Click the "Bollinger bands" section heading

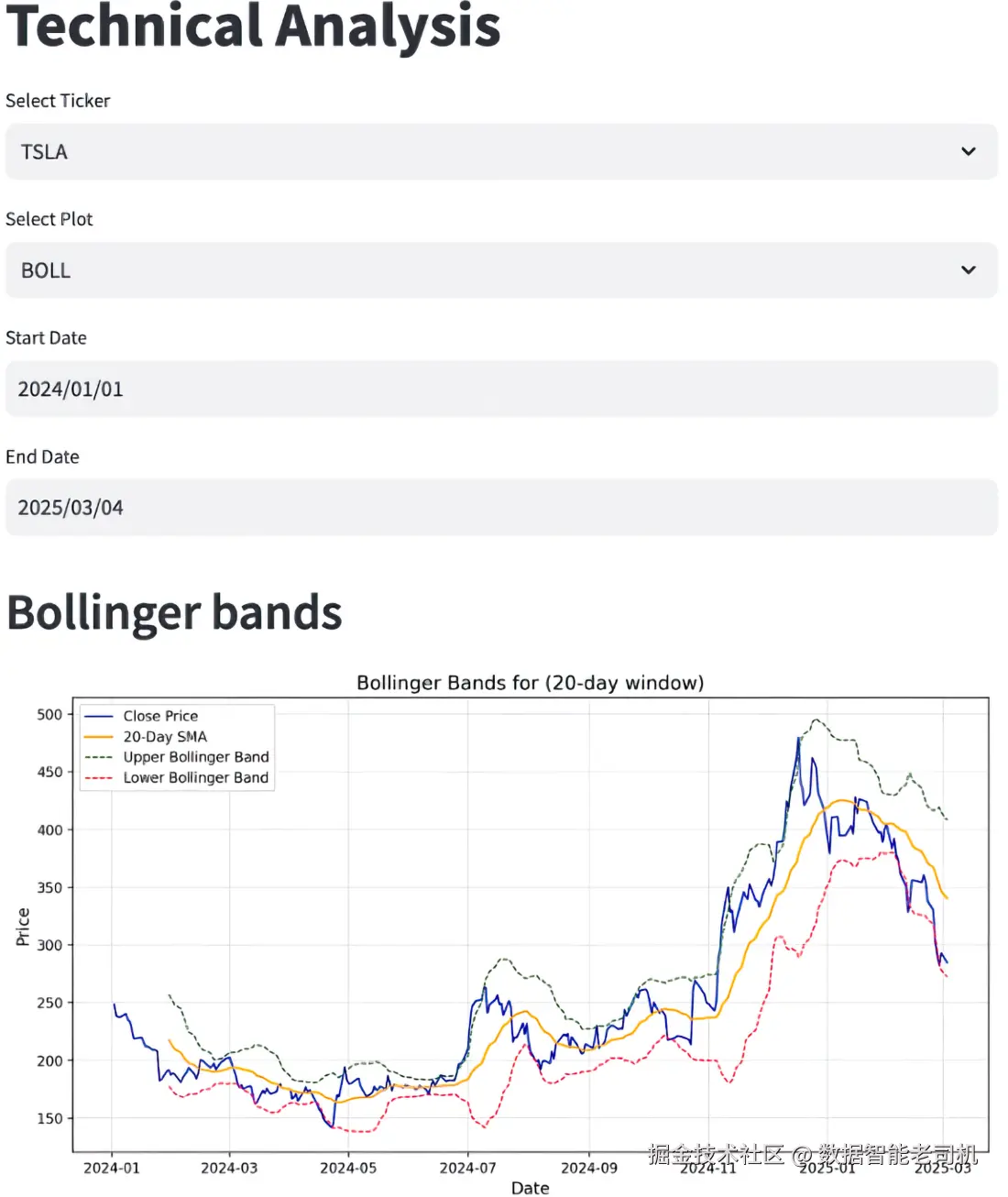174,612
